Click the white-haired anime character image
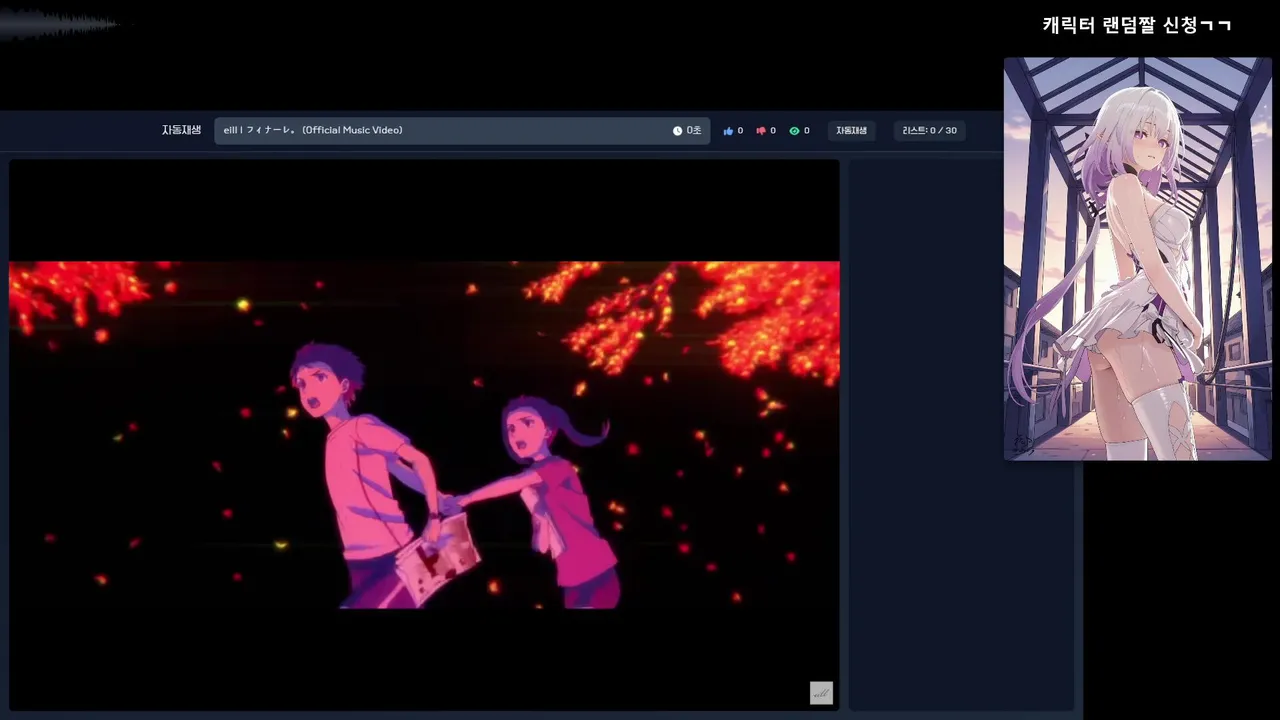Image resolution: width=1280 pixels, height=720 pixels. tap(1137, 259)
